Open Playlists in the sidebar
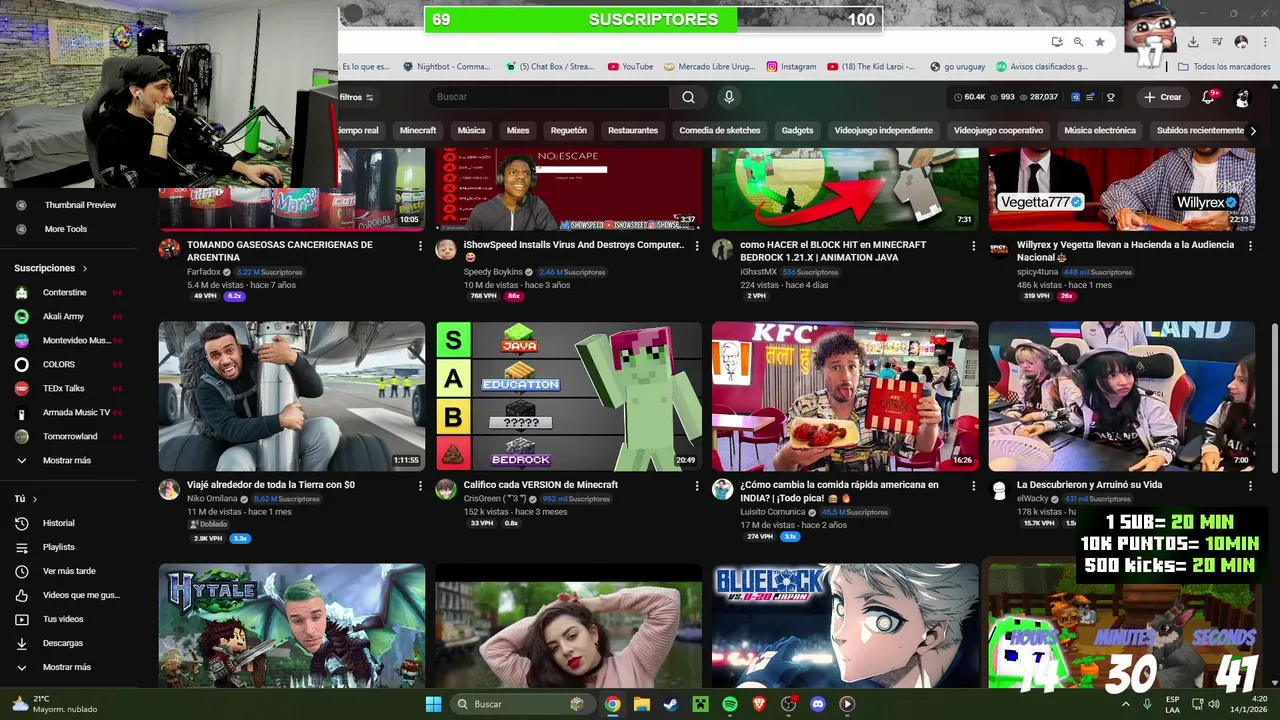The image size is (1280, 720). click(58, 547)
